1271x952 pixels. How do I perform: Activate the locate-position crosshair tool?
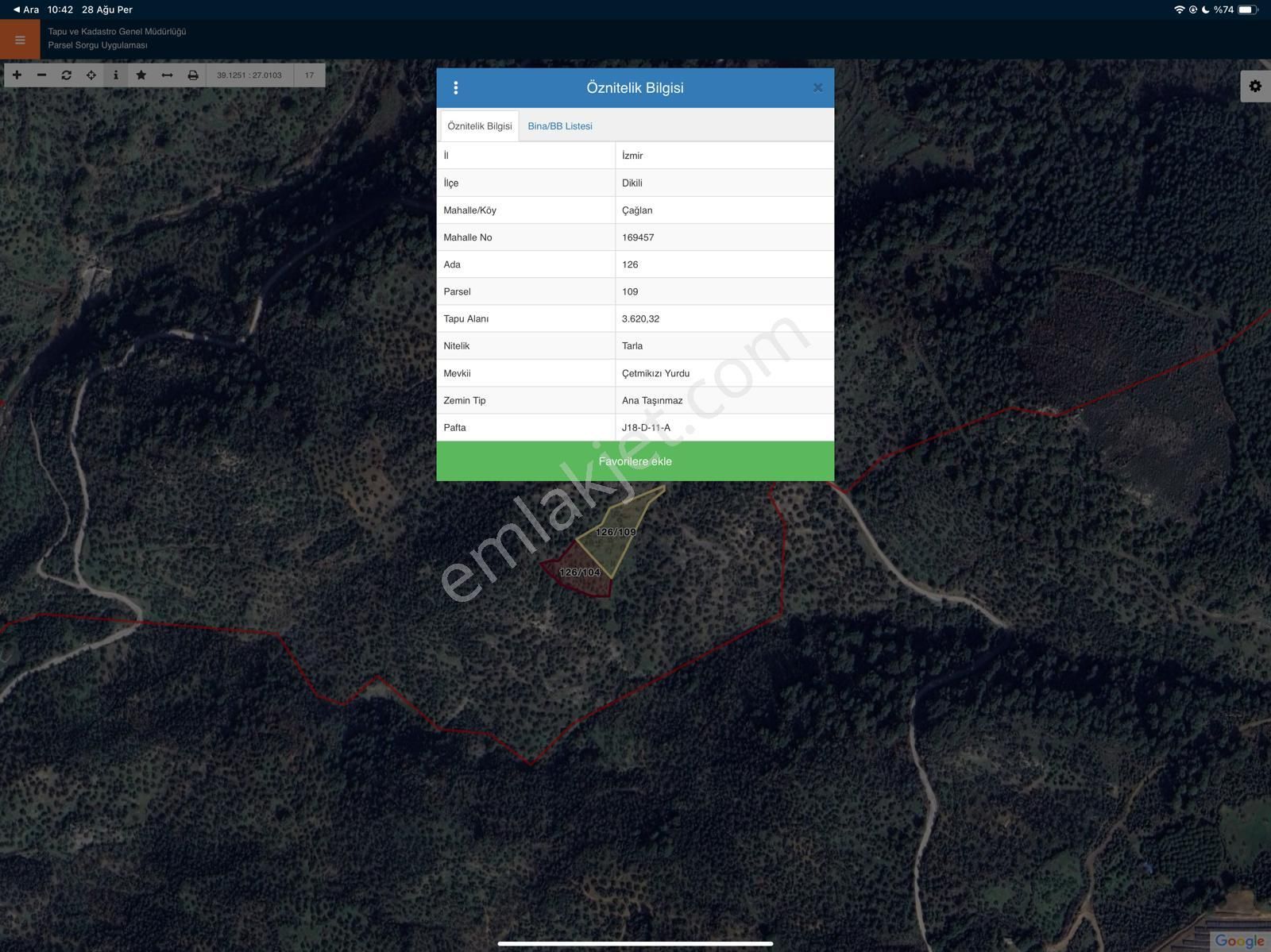[x=91, y=75]
